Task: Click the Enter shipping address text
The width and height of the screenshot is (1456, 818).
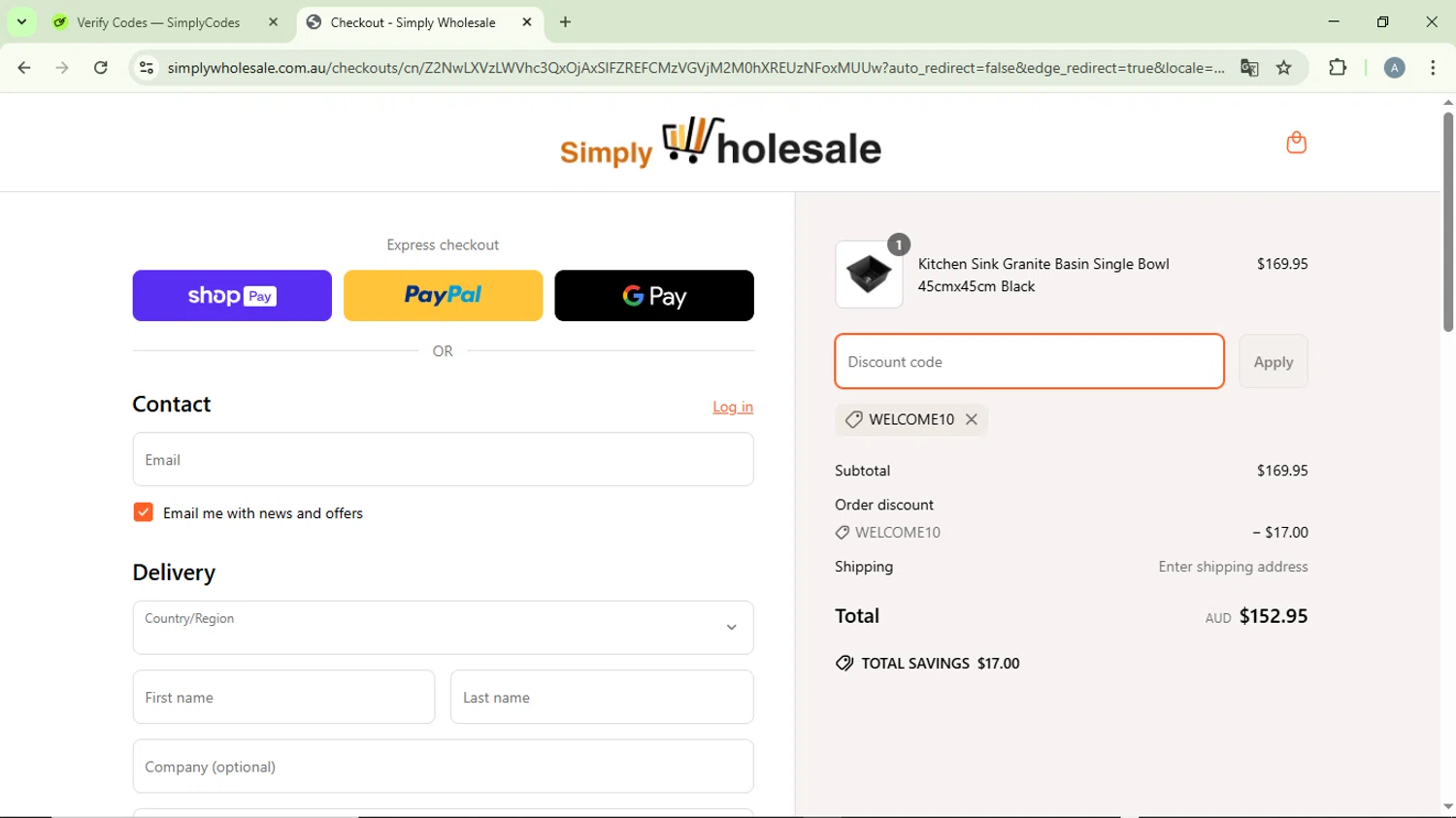Action: tap(1233, 567)
